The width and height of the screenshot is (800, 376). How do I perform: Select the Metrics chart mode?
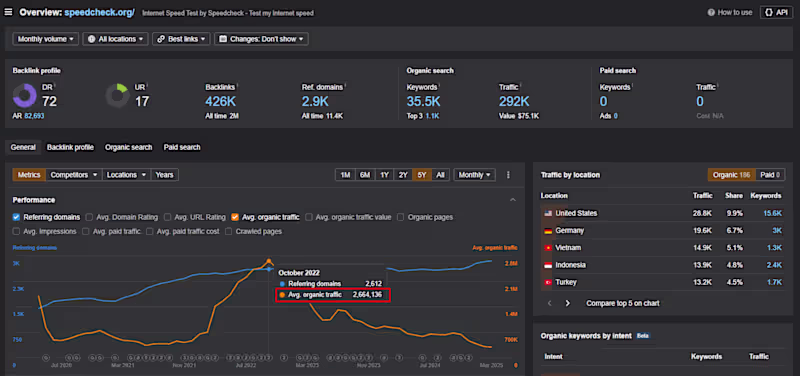point(29,175)
